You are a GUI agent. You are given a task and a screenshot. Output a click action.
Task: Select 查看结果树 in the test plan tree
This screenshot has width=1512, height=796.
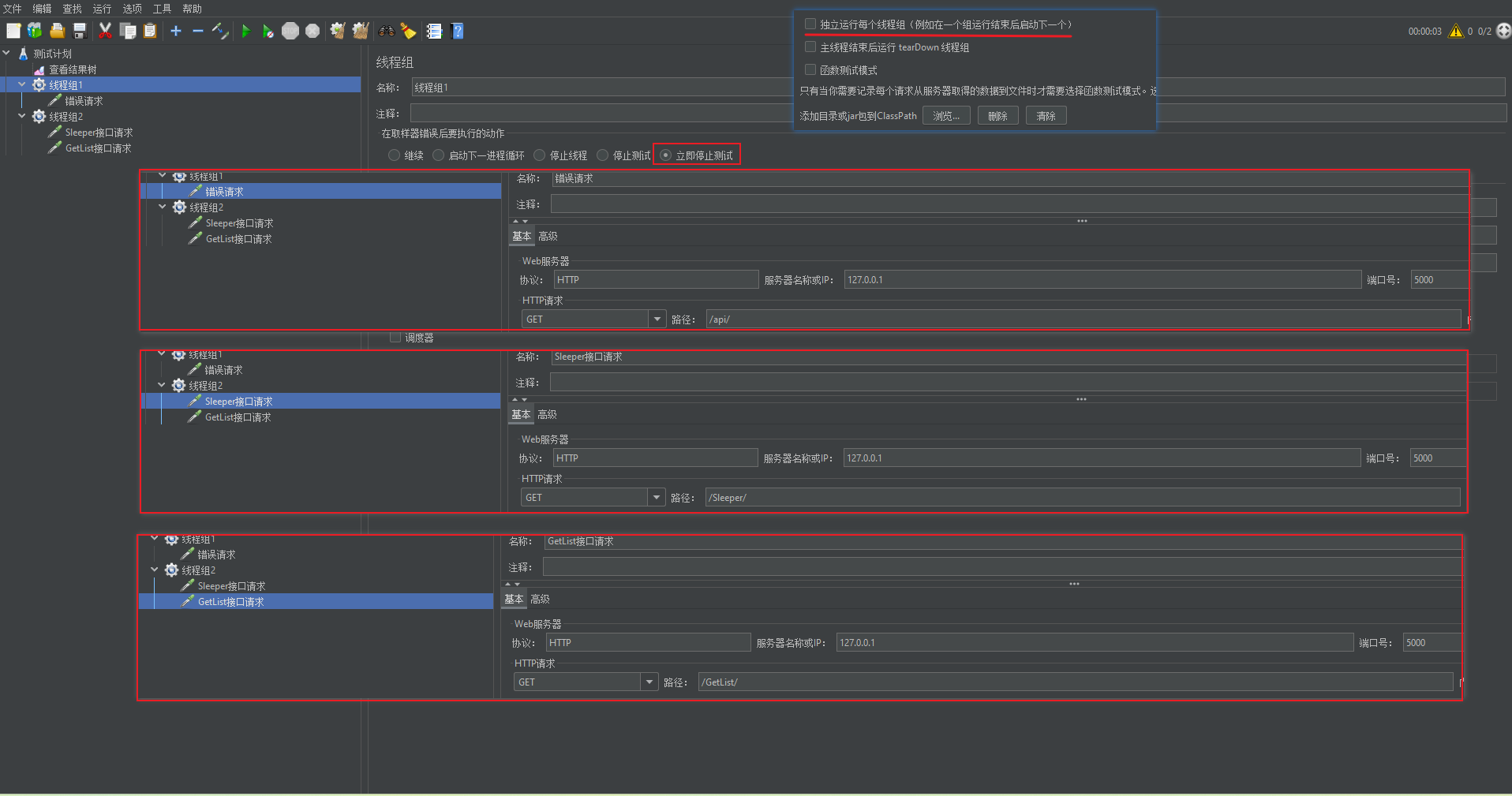[73, 69]
